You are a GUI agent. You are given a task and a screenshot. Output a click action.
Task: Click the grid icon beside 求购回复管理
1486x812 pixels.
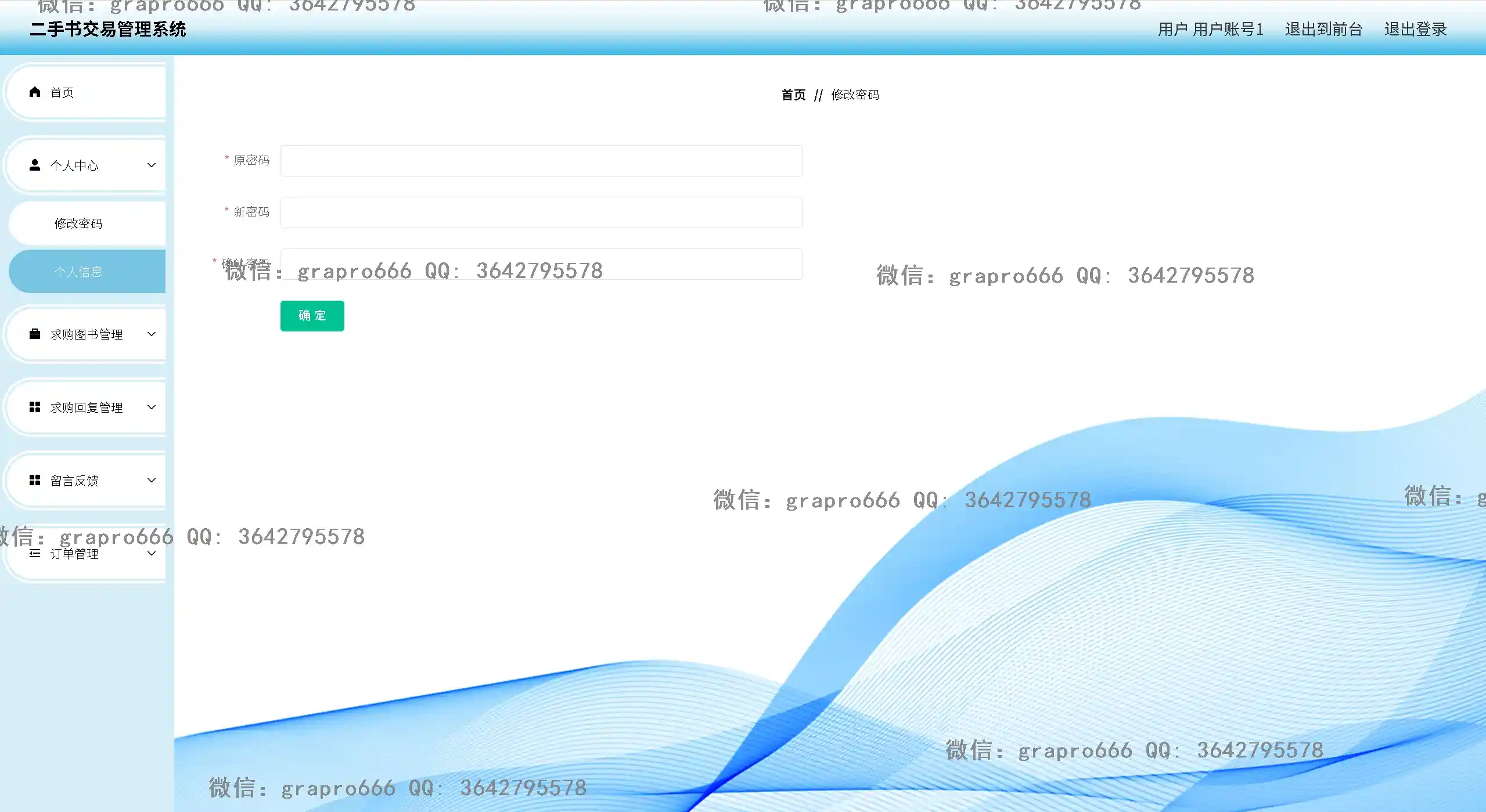(x=35, y=407)
